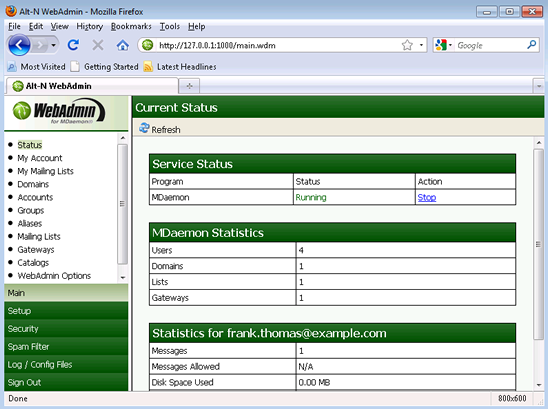The height and width of the screenshot is (409, 548).
Task: Reload the page with the Reload icon
Action: [x=73, y=45]
